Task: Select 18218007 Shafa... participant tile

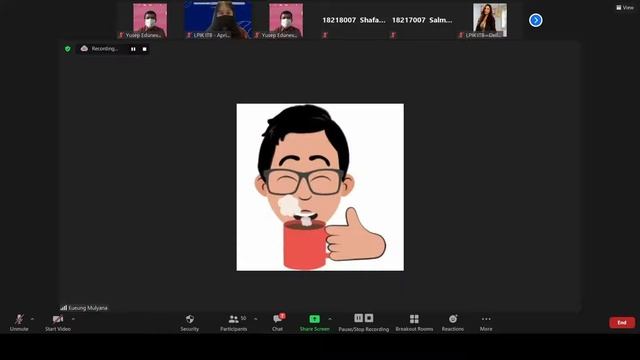Action: (353, 20)
